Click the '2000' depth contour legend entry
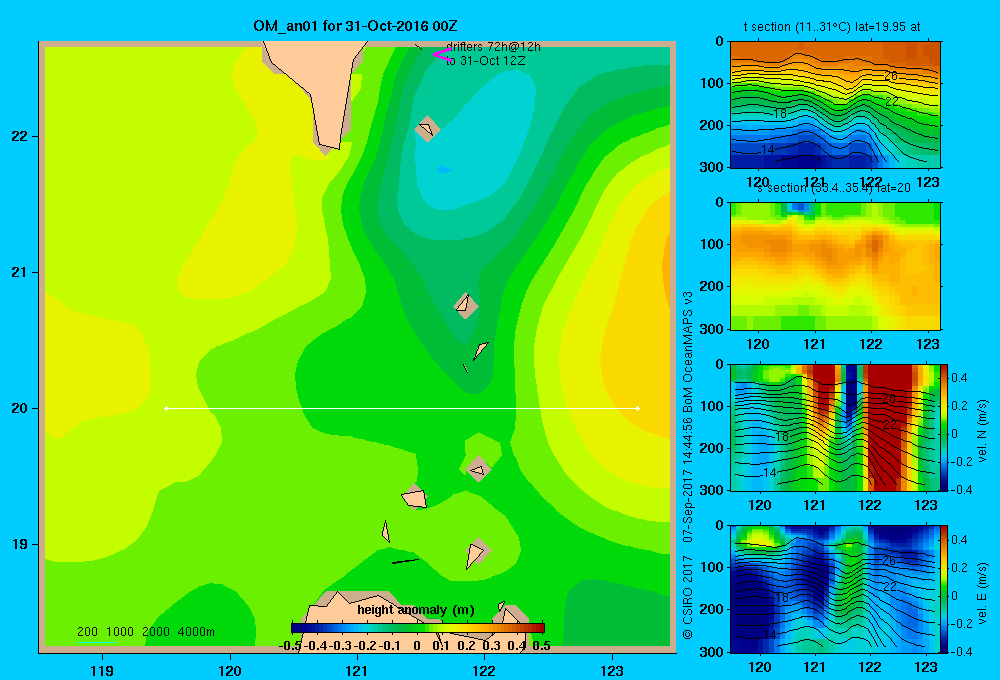The height and width of the screenshot is (680, 1000). click(x=156, y=632)
